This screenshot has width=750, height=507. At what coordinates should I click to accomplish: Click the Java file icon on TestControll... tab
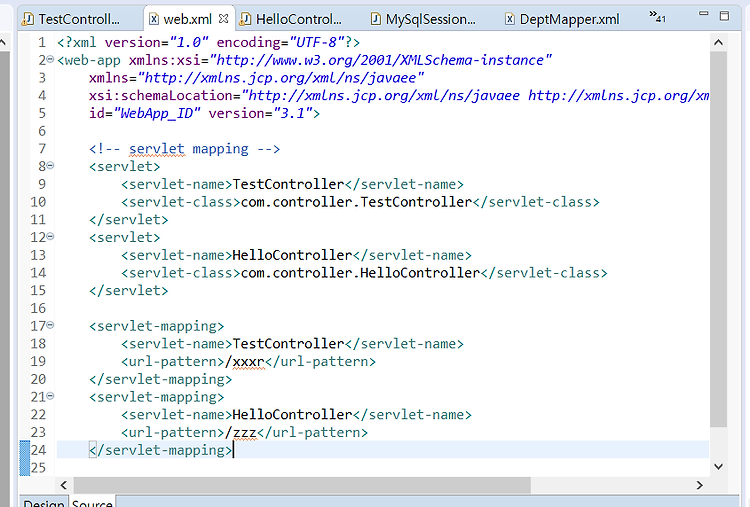[29, 19]
